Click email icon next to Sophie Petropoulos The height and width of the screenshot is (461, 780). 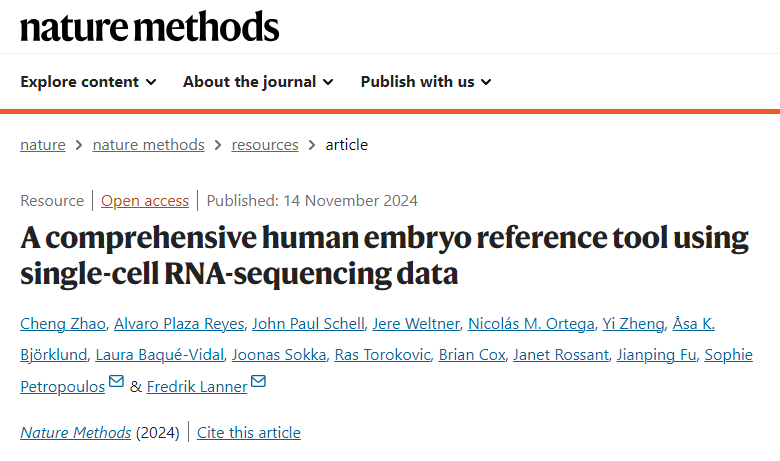click(116, 381)
